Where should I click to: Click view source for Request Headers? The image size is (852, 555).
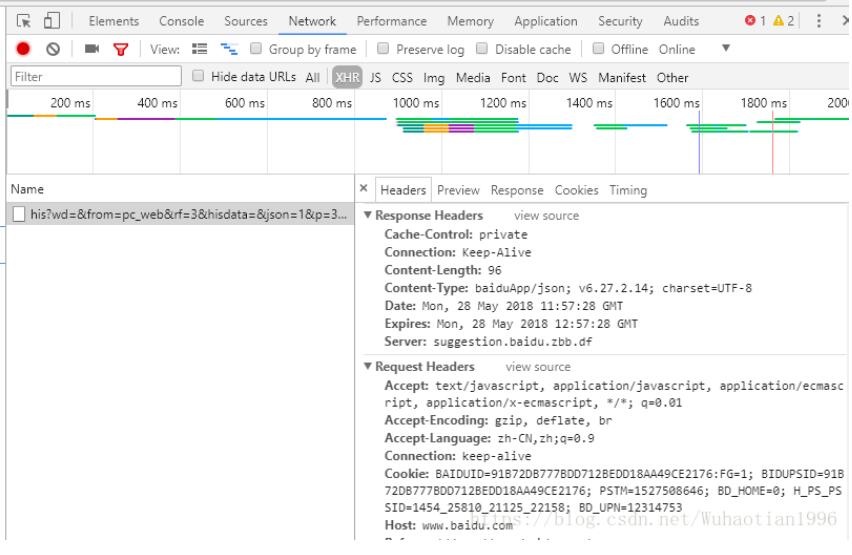tap(538, 367)
